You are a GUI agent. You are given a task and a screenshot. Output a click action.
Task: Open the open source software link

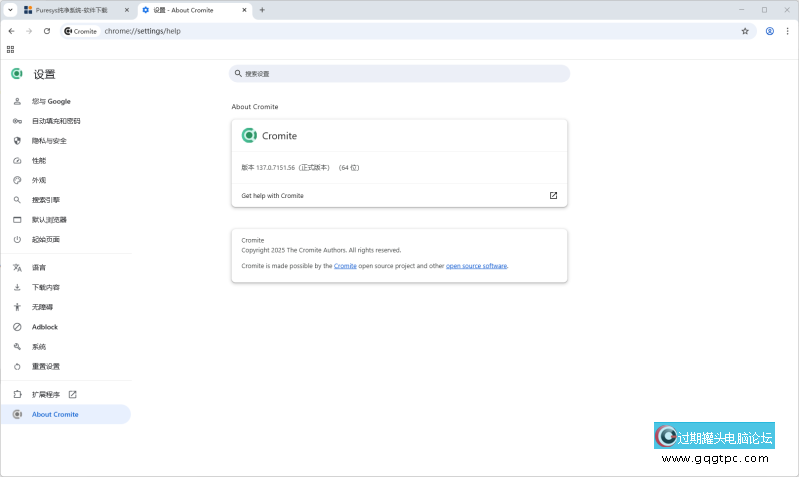(x=476, y=266)
